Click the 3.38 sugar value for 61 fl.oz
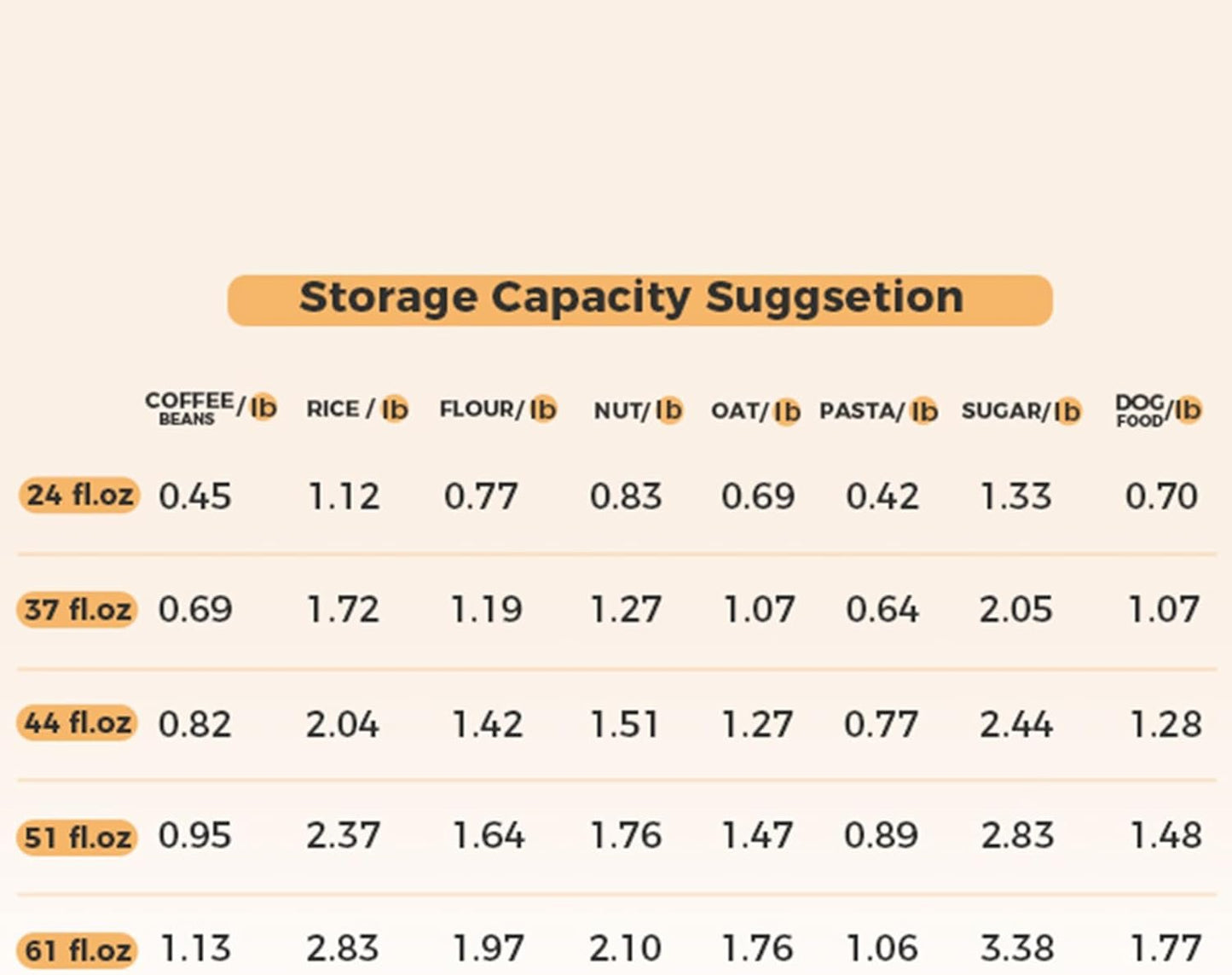The width and height of the screenshot is (1232, 975). pyautogui.click(x=1015, y=949)
